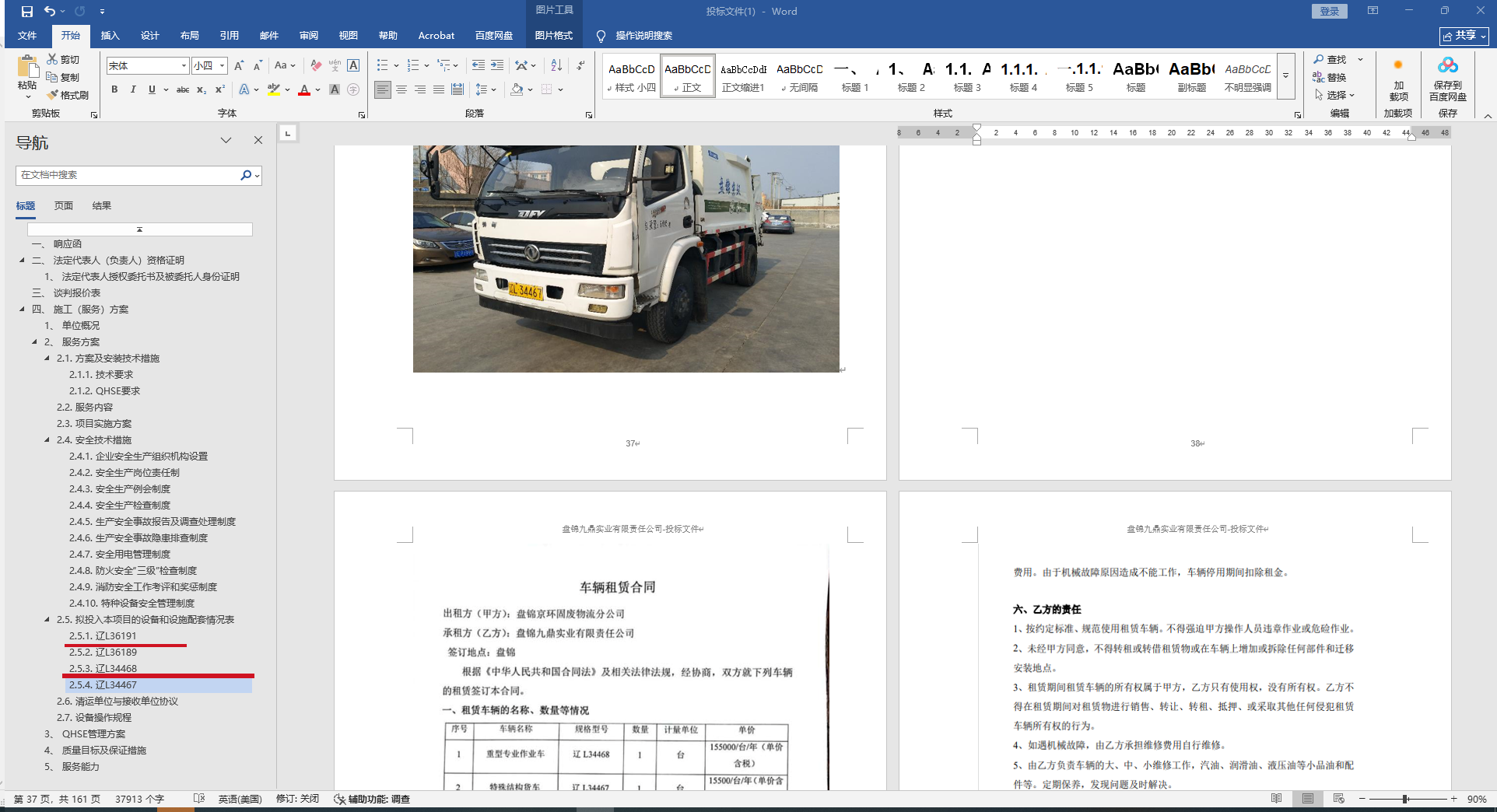Screen dimensions: 1497x812
Task: Toggle bold formatting
Action: (114, 89)
